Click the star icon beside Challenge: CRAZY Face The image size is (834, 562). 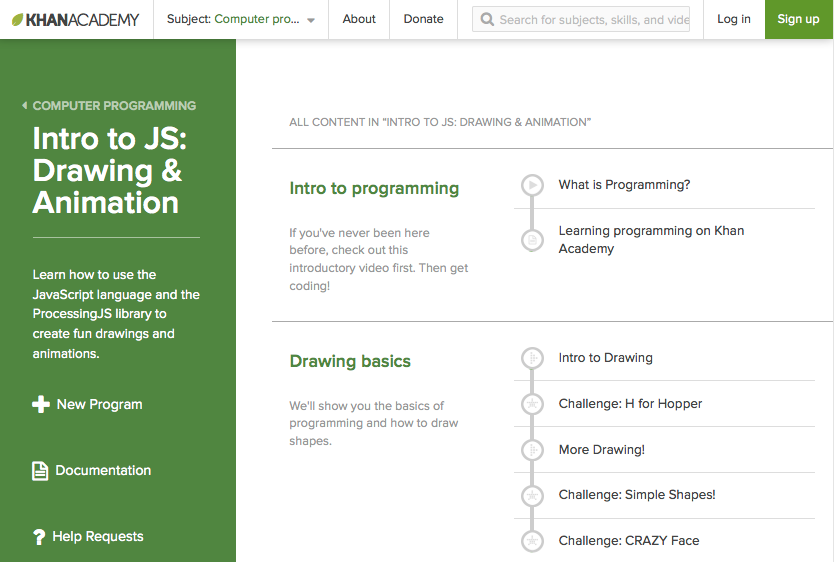(x=532, y=541)
